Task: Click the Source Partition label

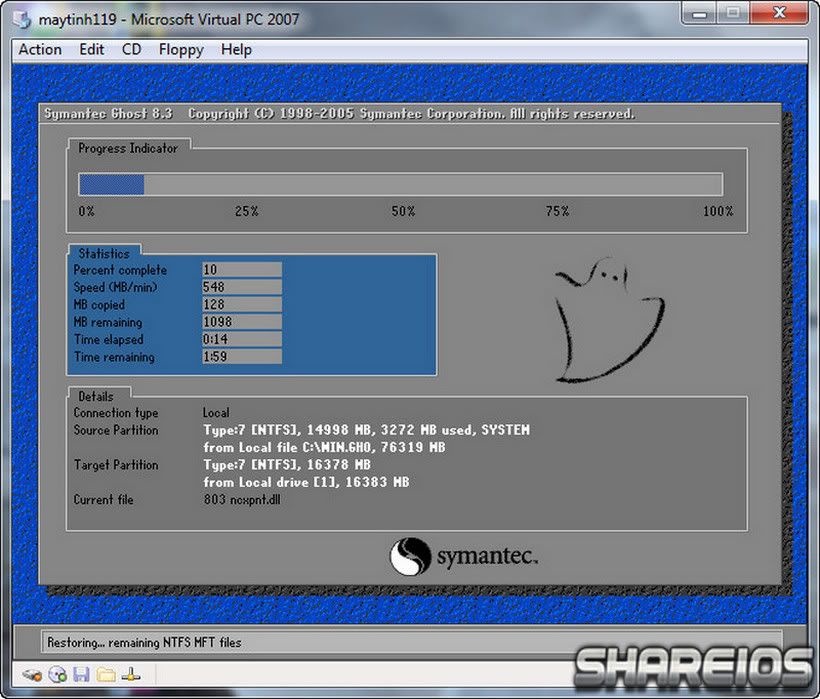Action: (116, 430)
